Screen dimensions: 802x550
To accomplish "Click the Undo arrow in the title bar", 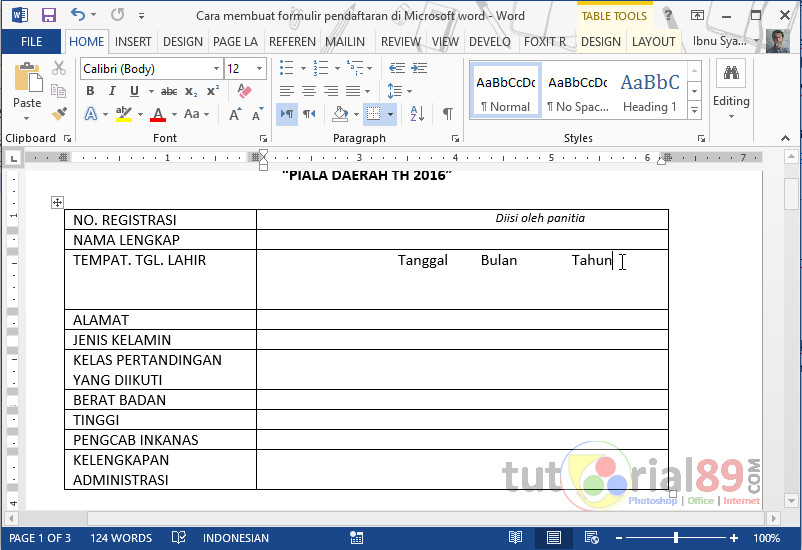I will (78, 16).
